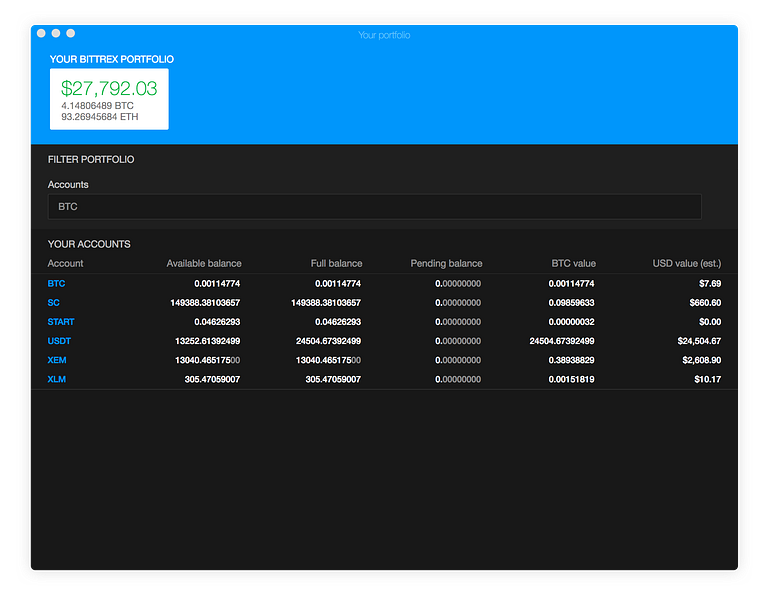The image size is (760, 600).
Task: Click XEM BTC value 0.38938829
Action: coord(571,360)
